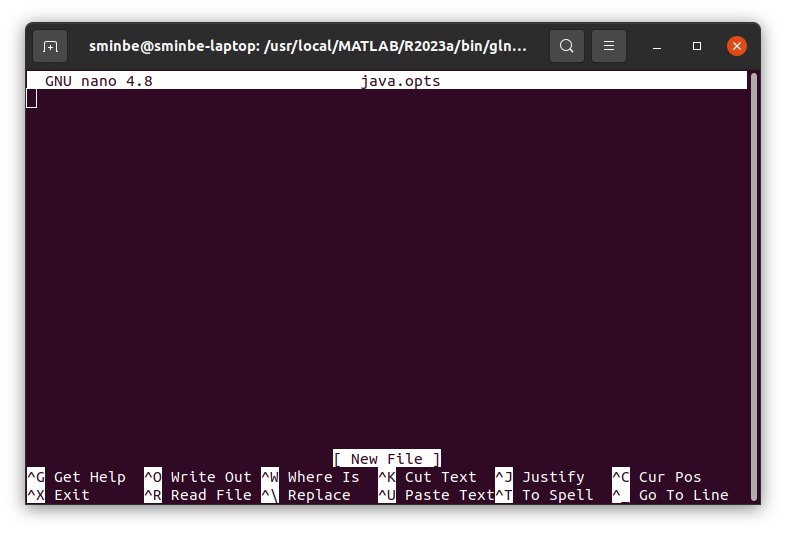
Task: Click the ^\ Replace shortcut
Action: click(306, 495)
